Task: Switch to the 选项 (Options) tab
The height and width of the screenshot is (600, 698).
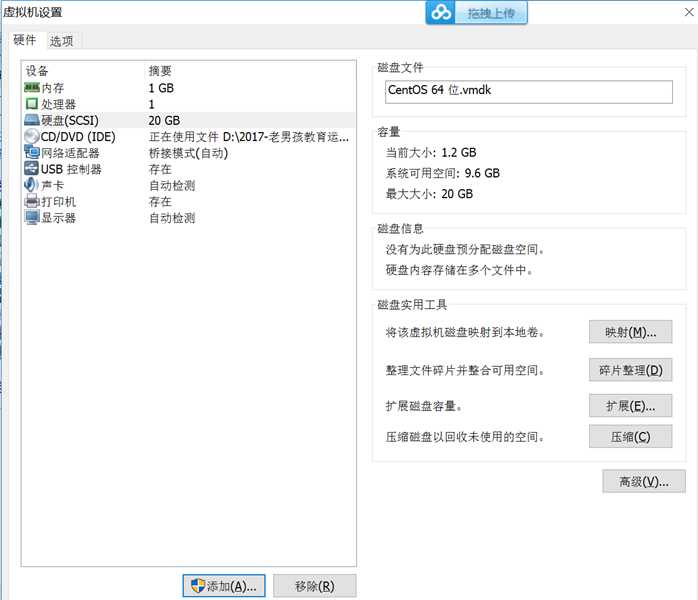Action: [61, 41]
